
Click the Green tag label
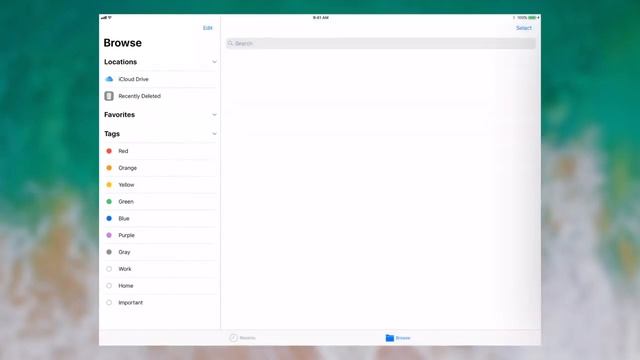click(126, 201)
